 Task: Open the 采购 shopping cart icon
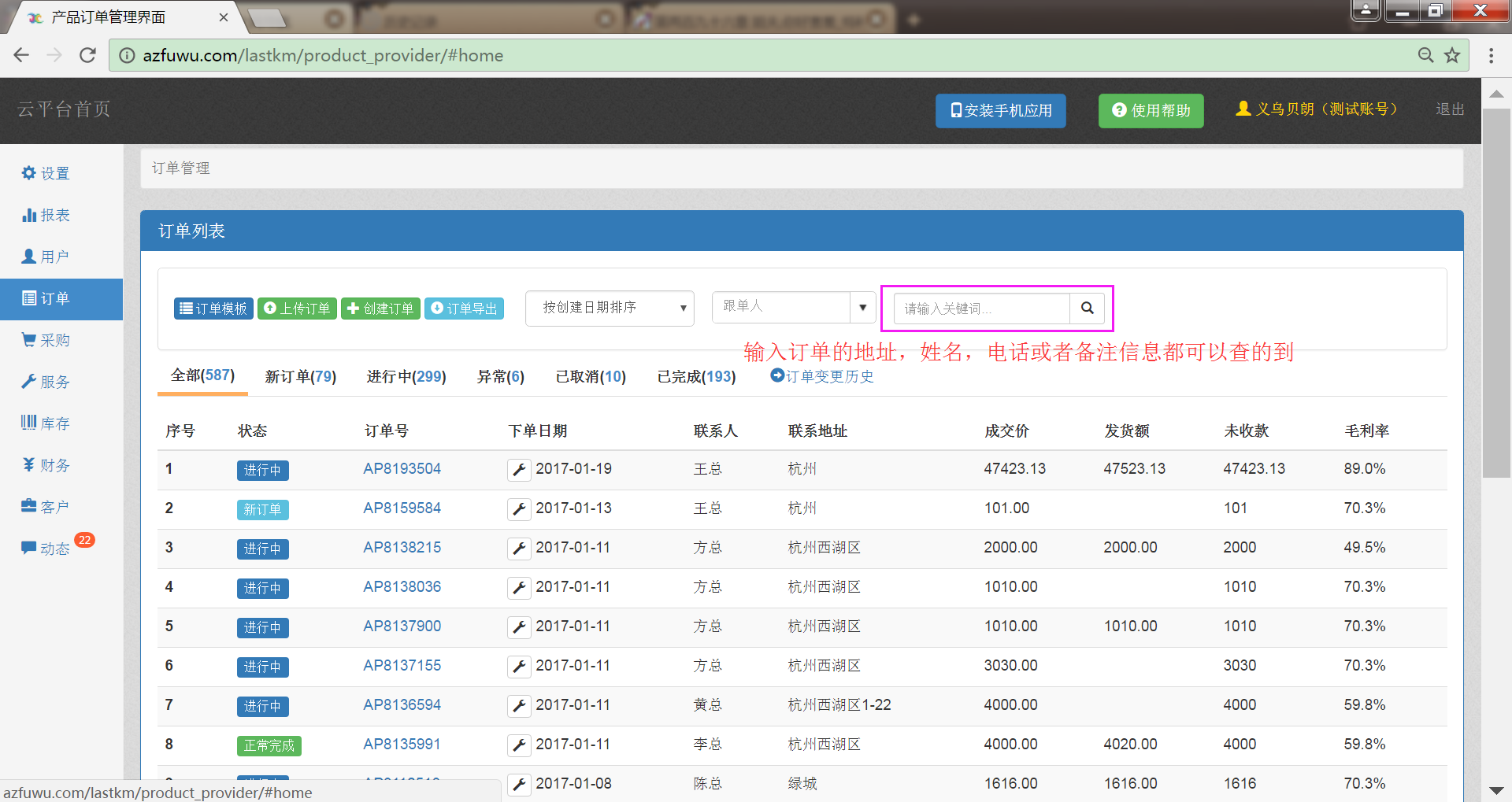coord(29,340)
